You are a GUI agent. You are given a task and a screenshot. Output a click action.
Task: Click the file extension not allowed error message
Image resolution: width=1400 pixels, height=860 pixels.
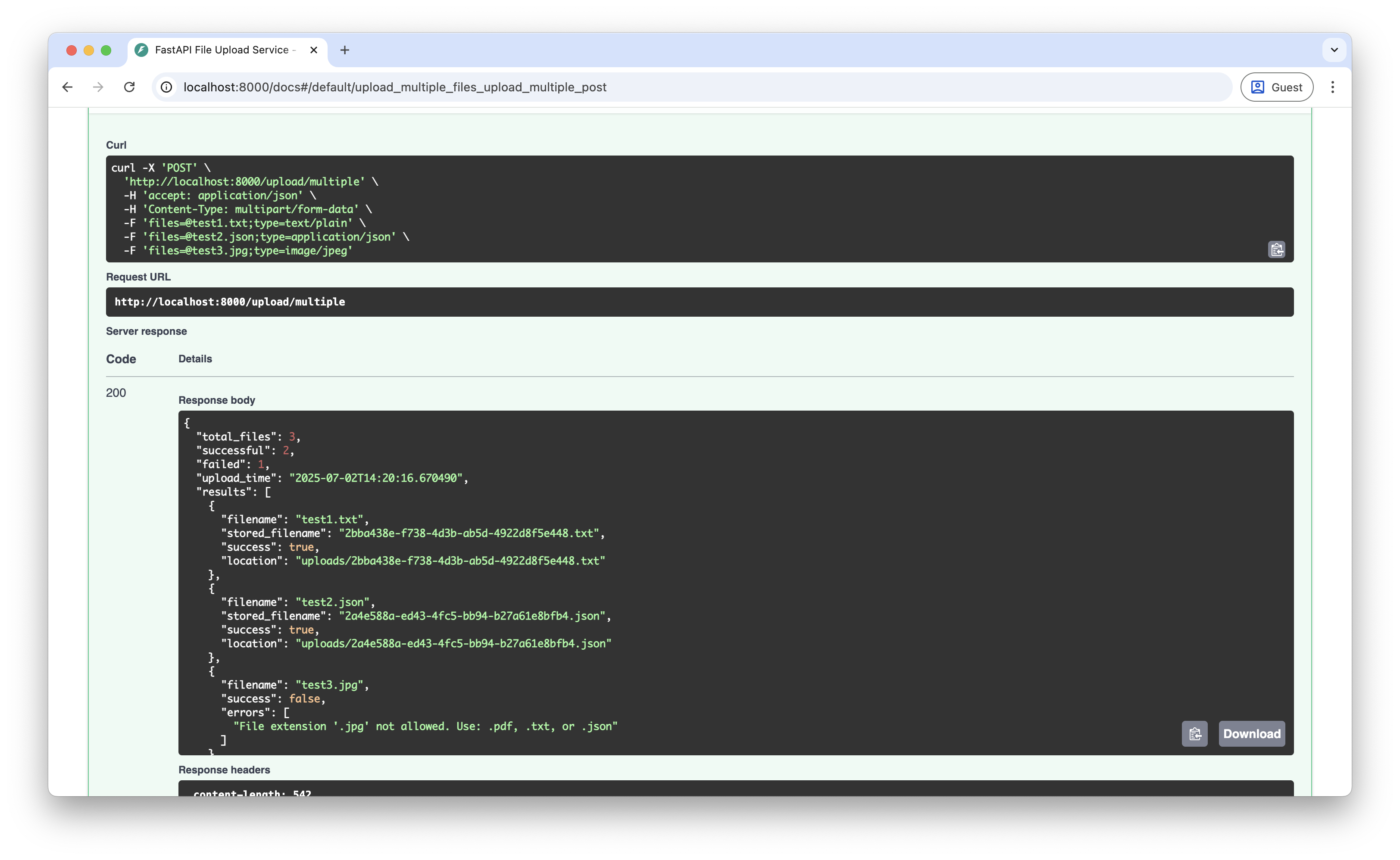point(425,726)
